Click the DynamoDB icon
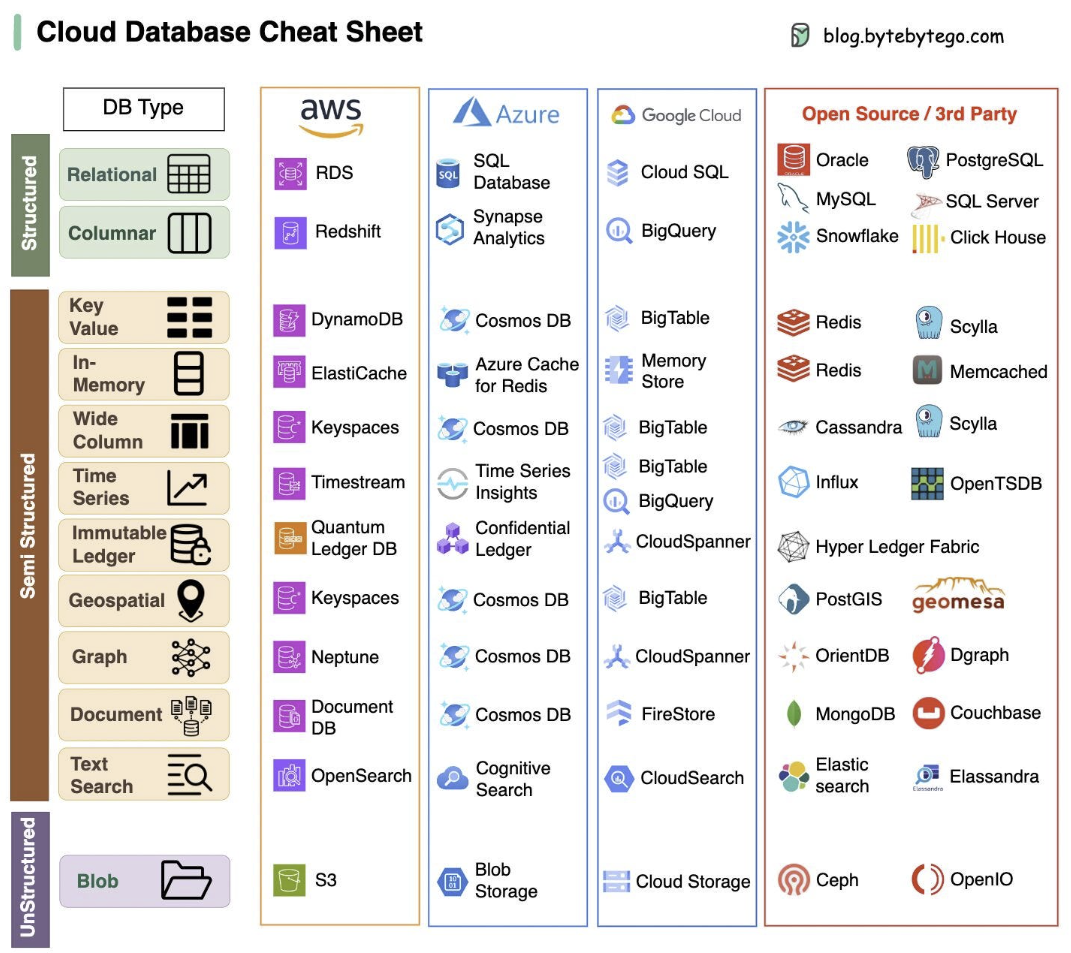Image resolution: width=1071 pixels, height=953 pixels. coord(289,320)
